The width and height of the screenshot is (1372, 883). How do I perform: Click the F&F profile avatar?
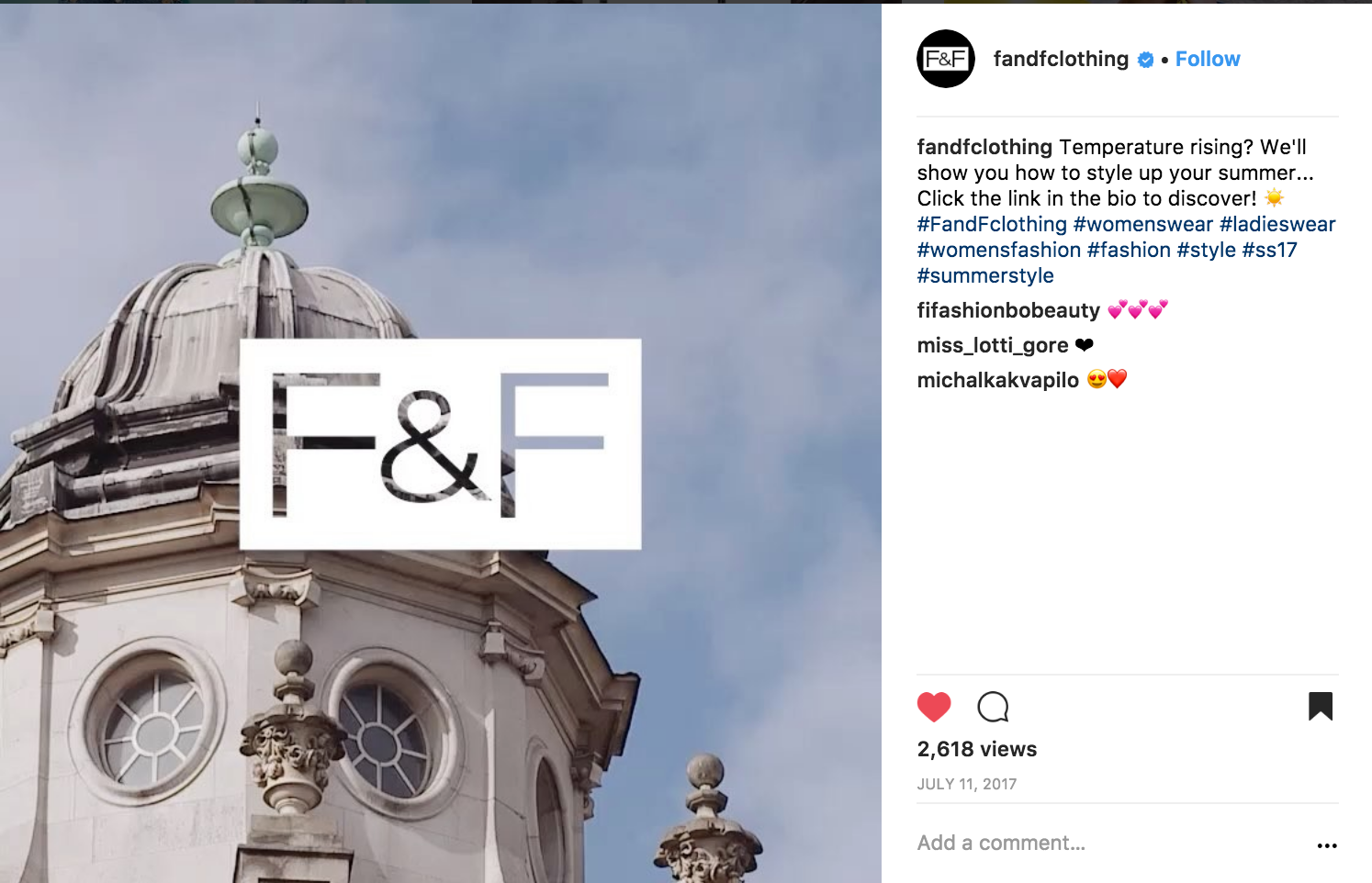point(946,59)
